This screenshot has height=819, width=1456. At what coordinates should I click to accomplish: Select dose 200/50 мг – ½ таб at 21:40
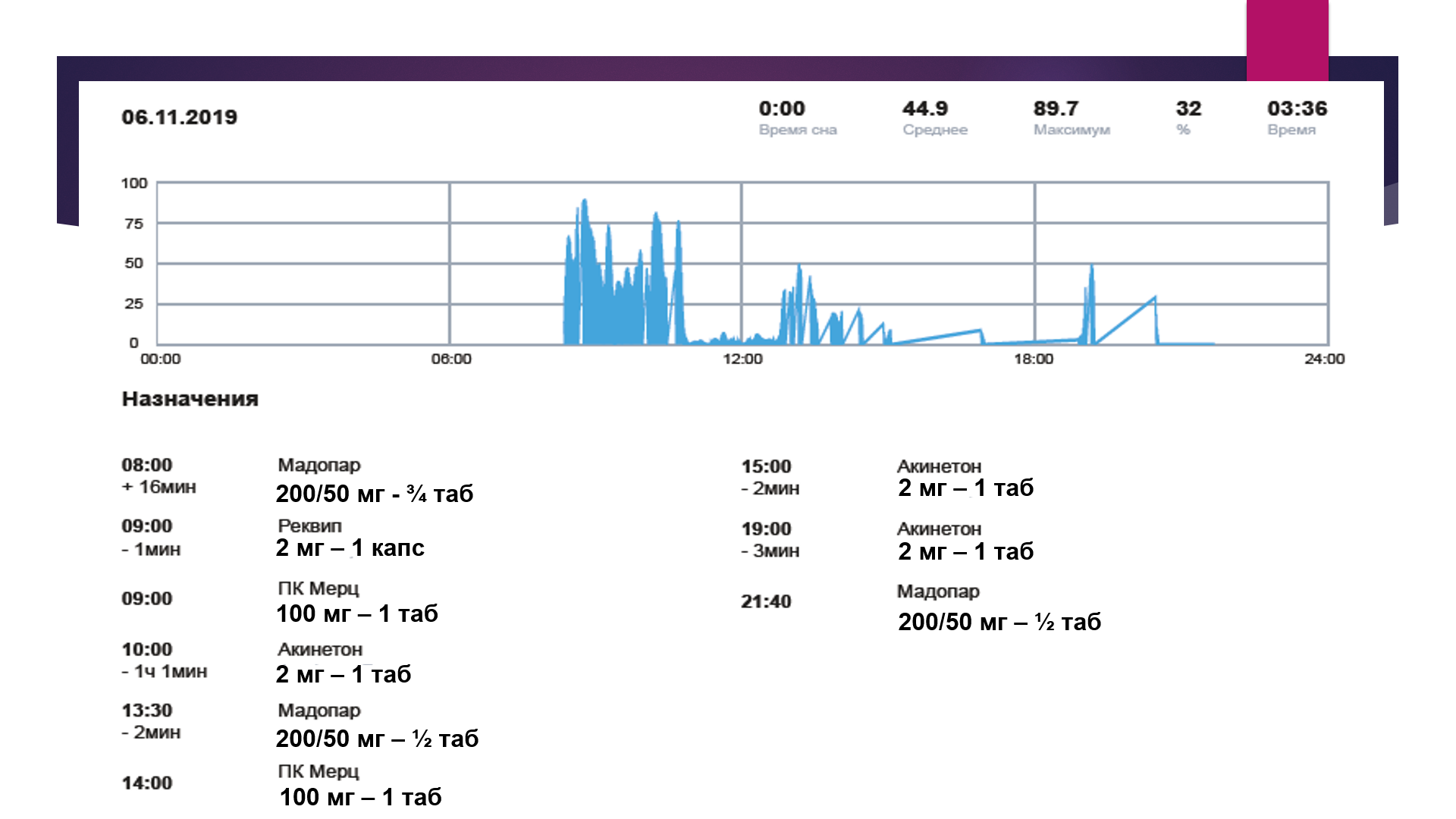[999, 622]
